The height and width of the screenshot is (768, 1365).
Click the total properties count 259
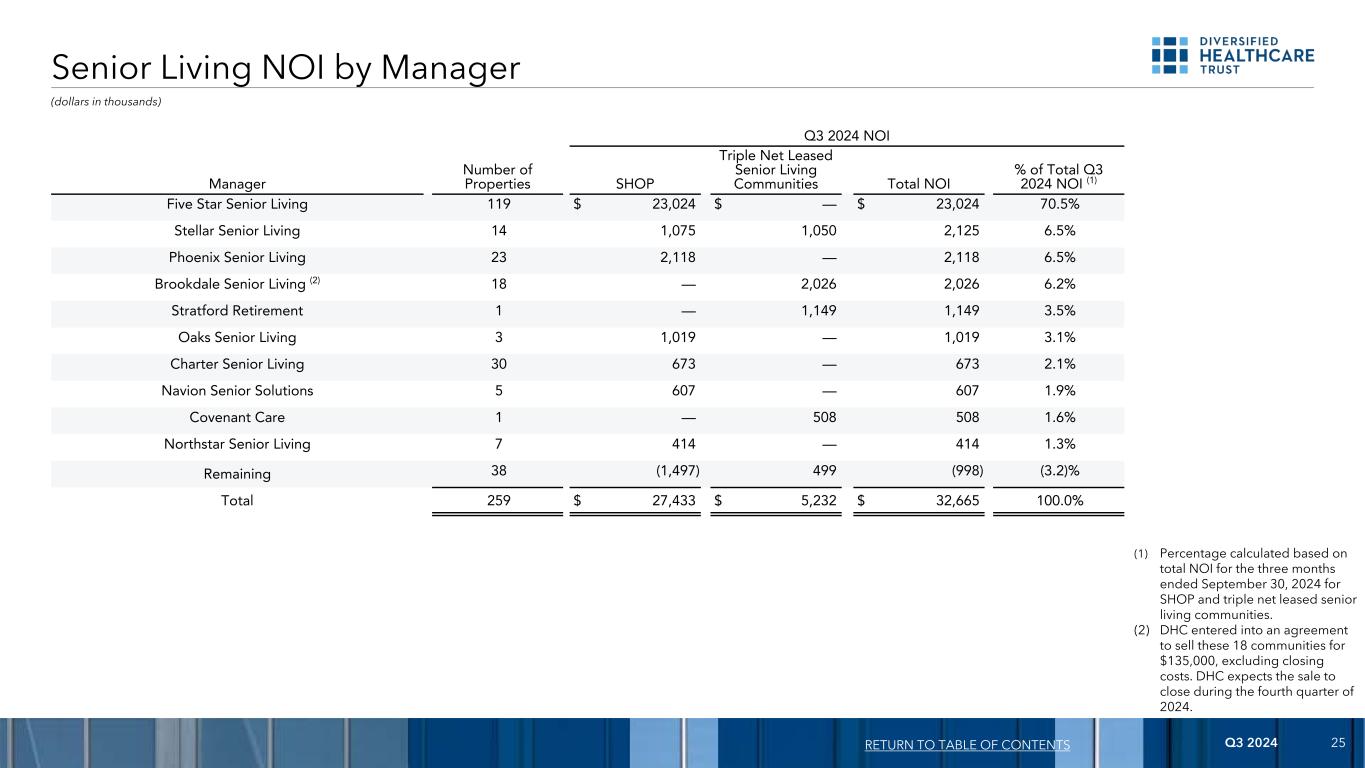497,501
